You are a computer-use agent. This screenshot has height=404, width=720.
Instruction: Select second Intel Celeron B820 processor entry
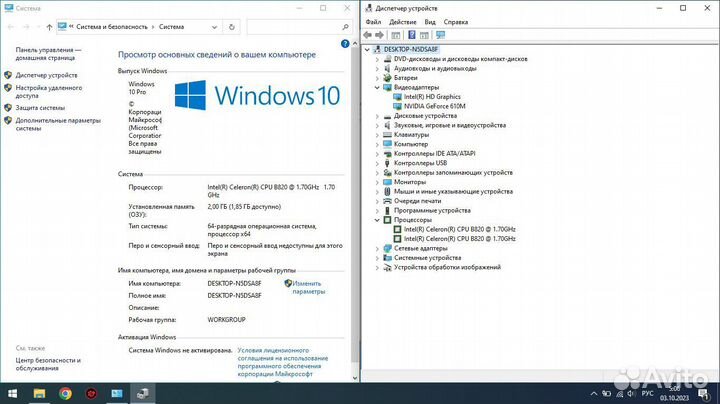tap(460, 239)
